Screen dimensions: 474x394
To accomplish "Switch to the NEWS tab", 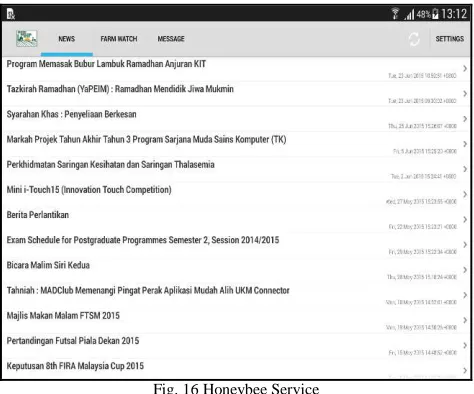I will point(67,39).
